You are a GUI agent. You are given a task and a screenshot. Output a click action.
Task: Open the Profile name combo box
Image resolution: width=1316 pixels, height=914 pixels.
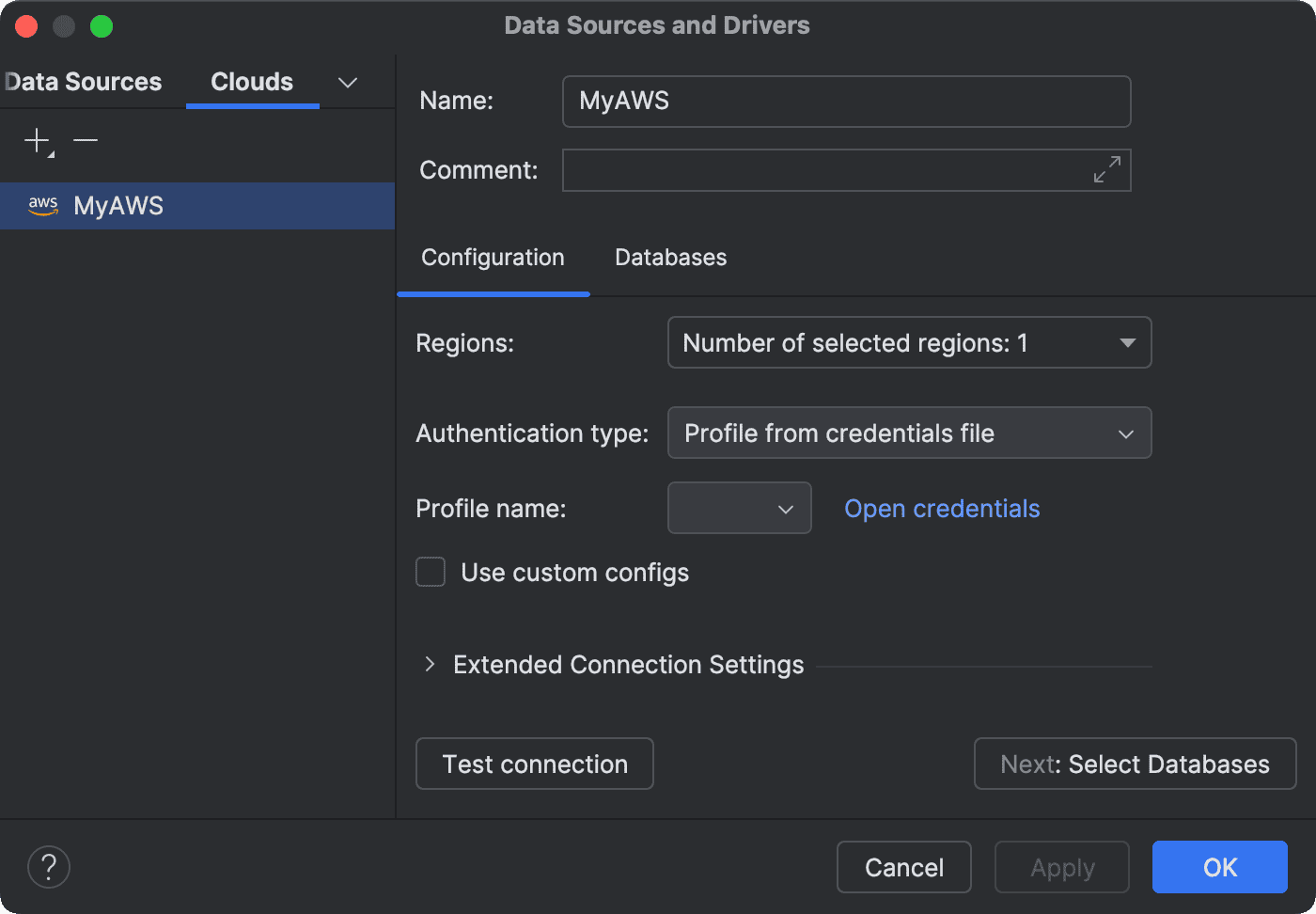739,509
